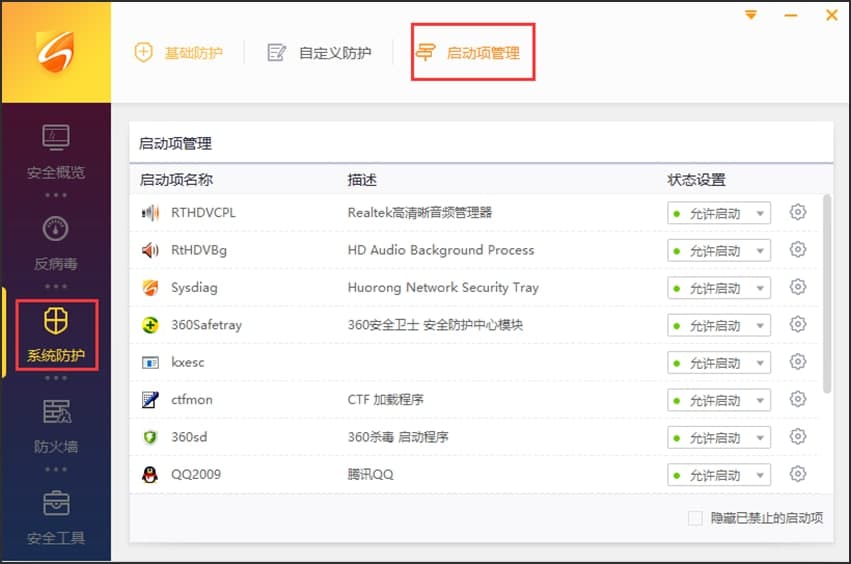This screenshot has height=564, width=851.
Task: Open settings gear for QQ2009
Action: [x=797, y=474]
